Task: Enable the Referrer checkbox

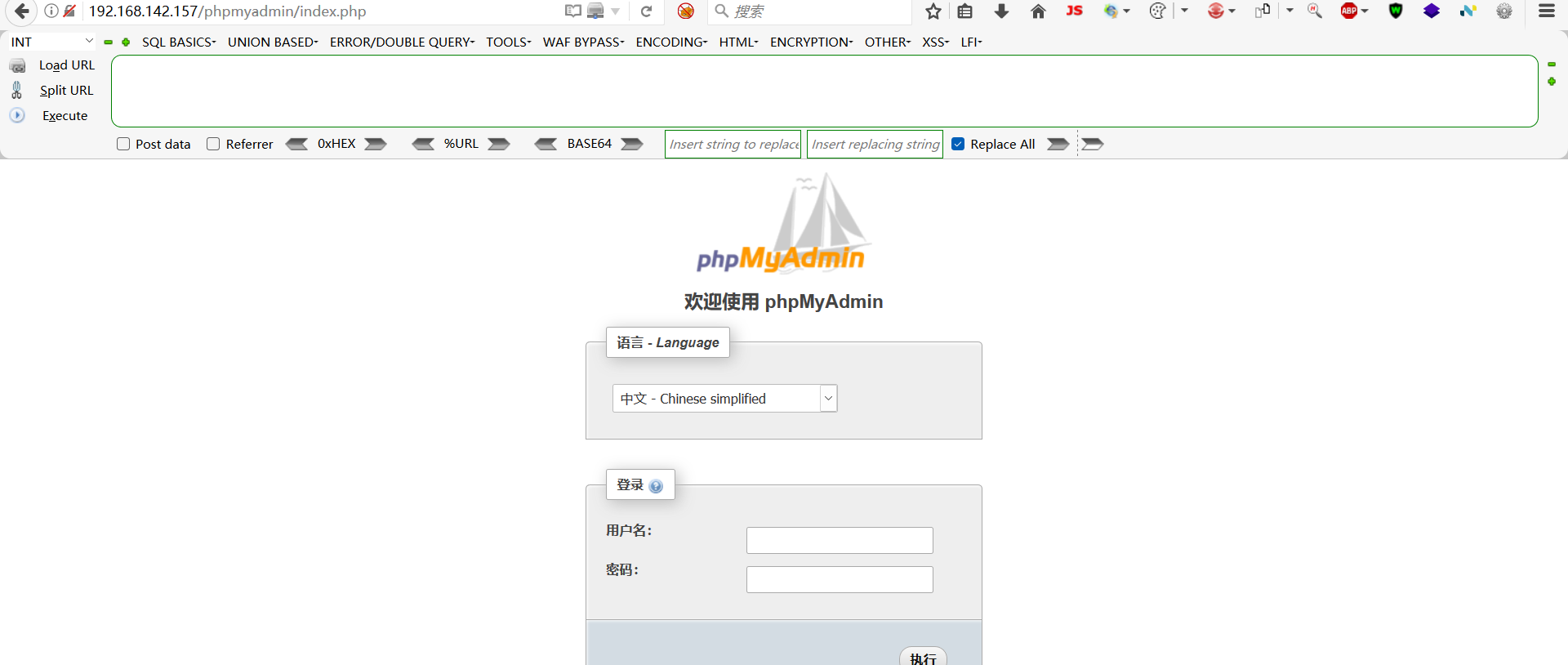Action: pos(213,144)
